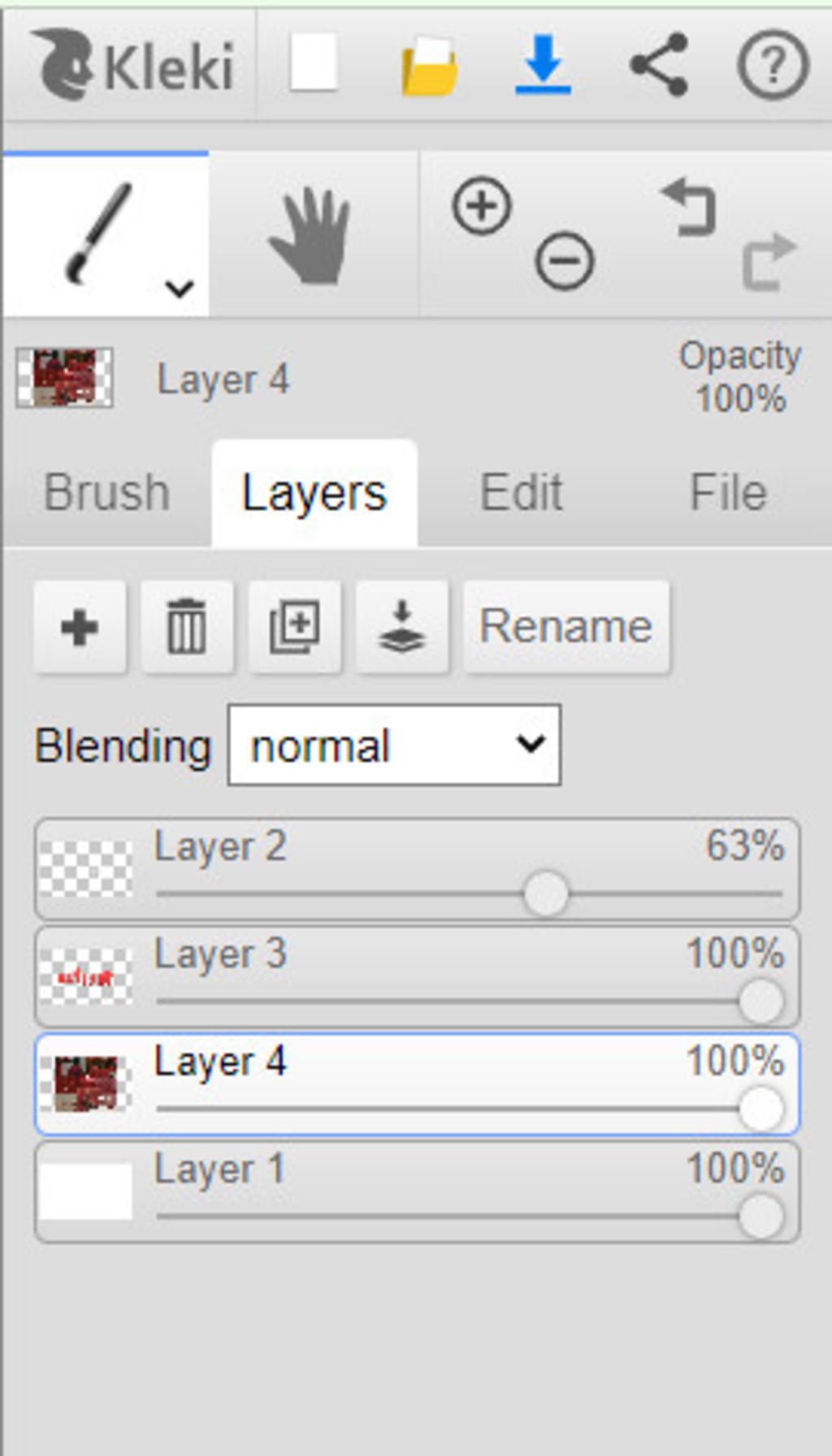Click the undo arrow icon
This screenshot has height=1456, width=832.
[689, 207]
